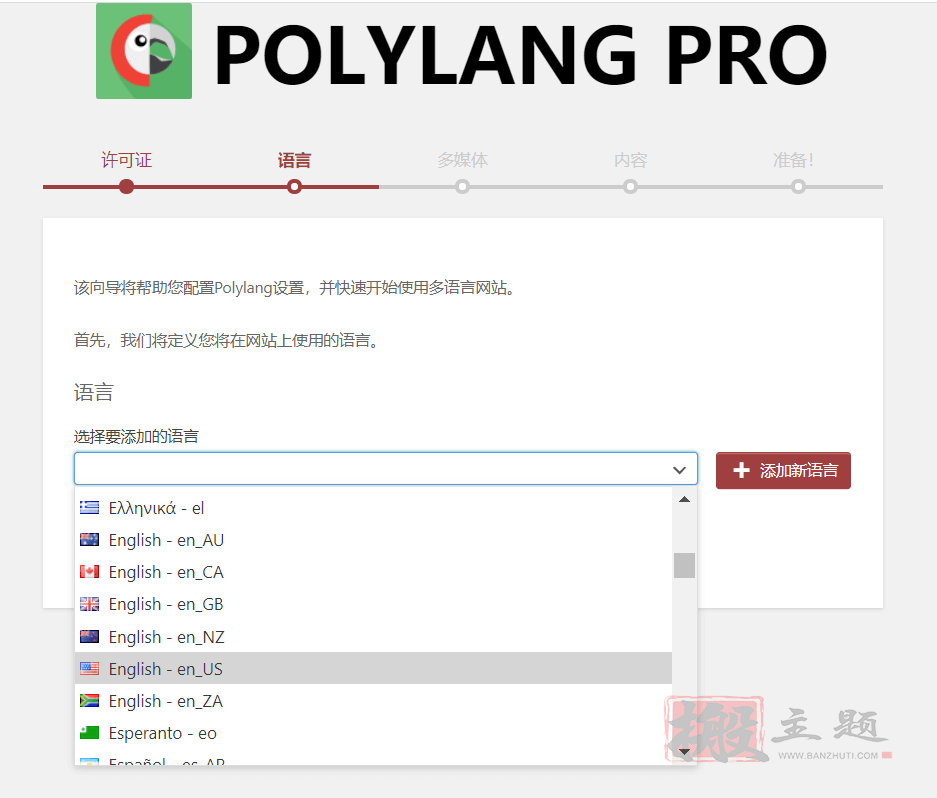Click the dropdown chevron arrow
Image resolution: width=937 pixels, height=798 pixels.
pos(679,470)
